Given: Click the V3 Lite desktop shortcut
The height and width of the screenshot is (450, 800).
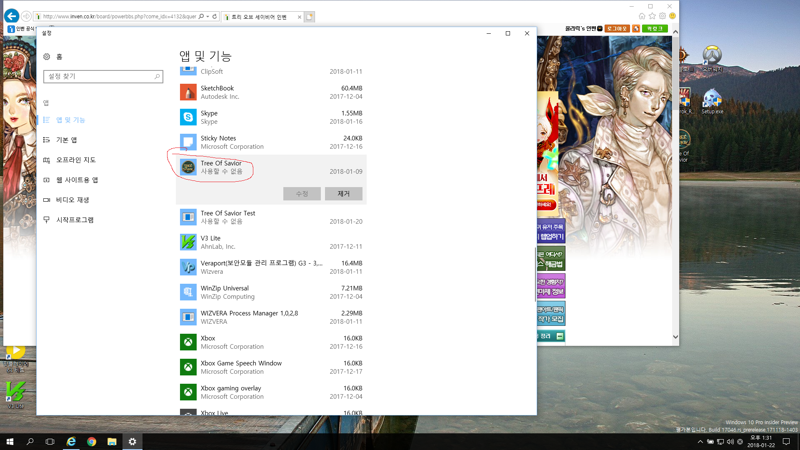Looking at the screenshot, I should 15,395.
